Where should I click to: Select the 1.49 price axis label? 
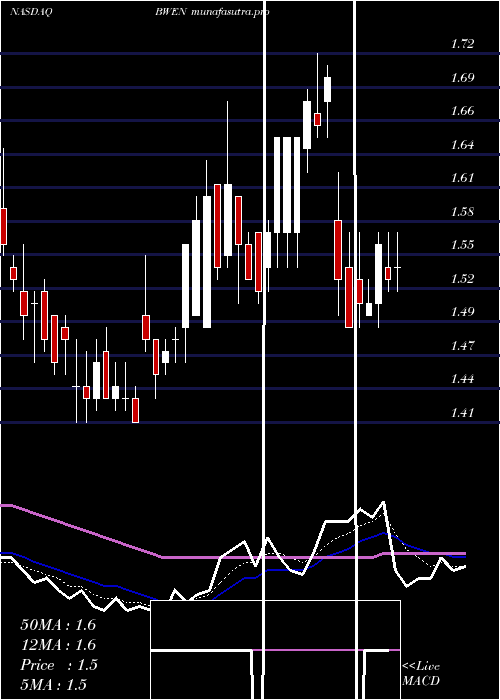462,312
